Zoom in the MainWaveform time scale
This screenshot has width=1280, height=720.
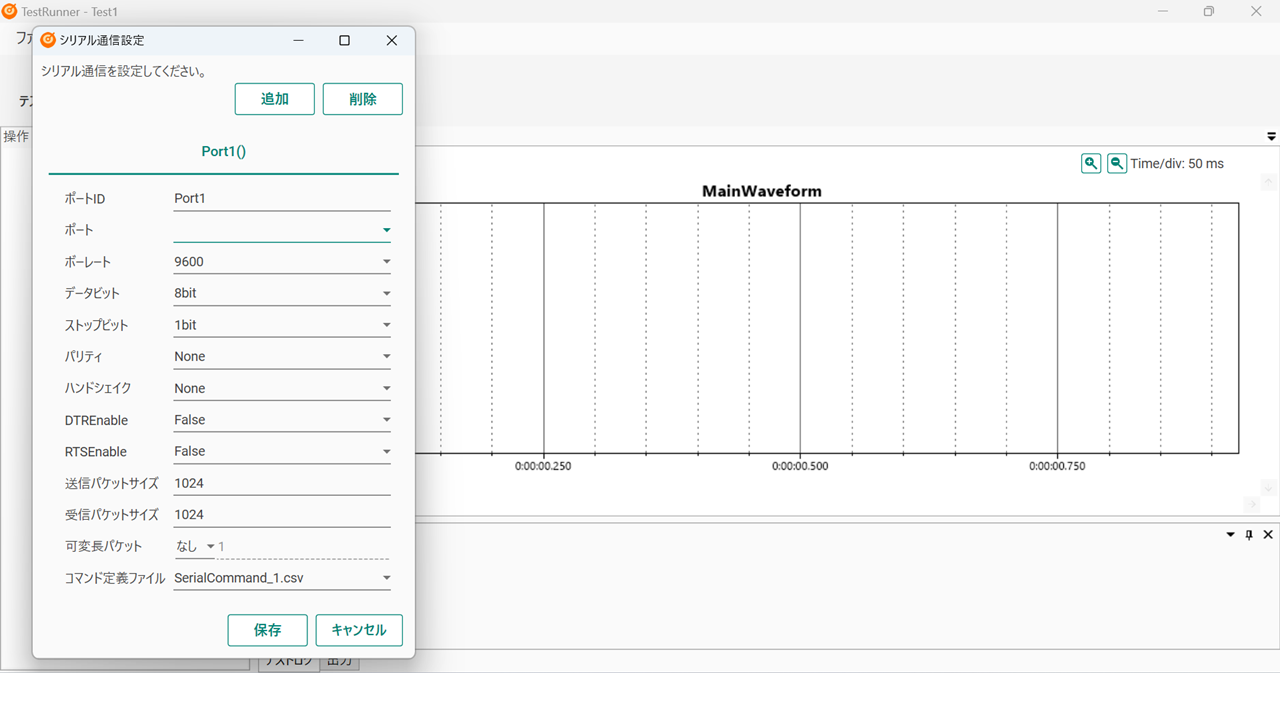click(x=1091, y=163)
